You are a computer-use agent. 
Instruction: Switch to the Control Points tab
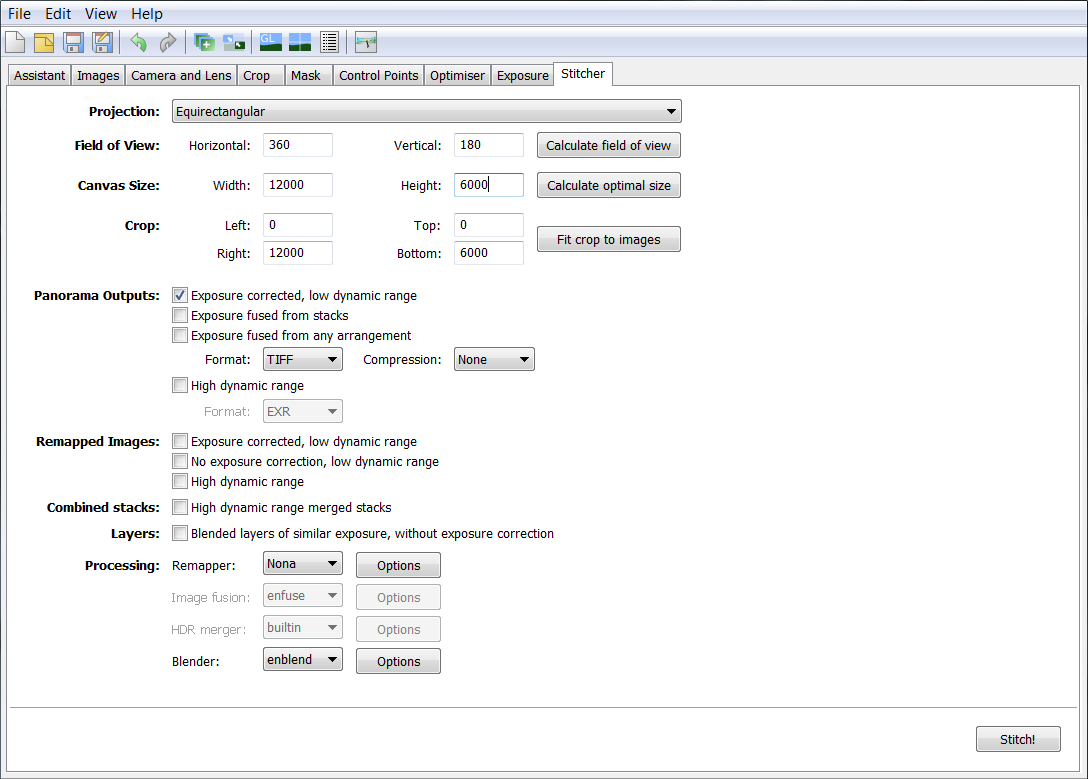tap(378, 75)
